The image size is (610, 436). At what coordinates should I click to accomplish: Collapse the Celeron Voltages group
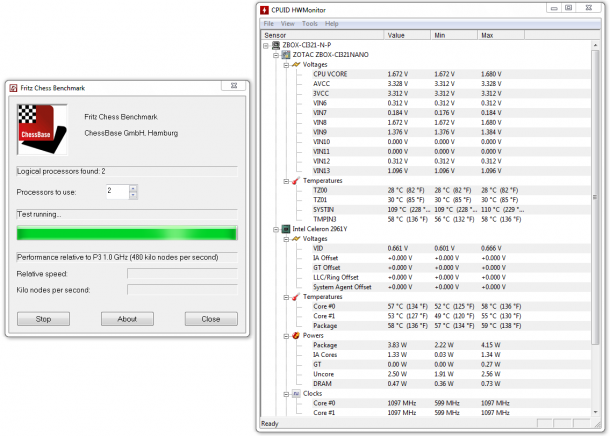(286, 239)
